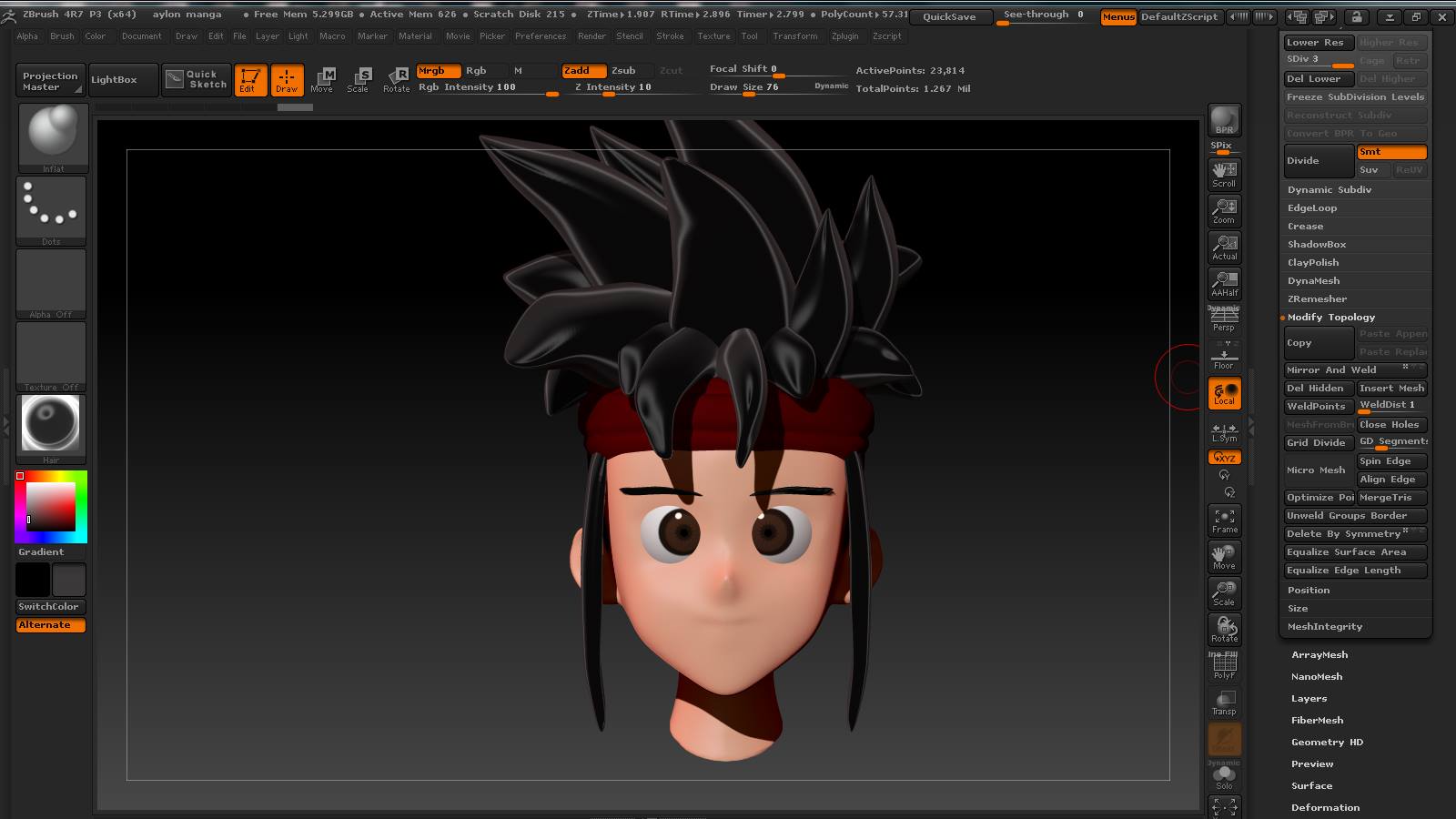This screenshot has height=819, width=1456.
Task: Toggle Persp perspective view
Action: point(1224,319)
